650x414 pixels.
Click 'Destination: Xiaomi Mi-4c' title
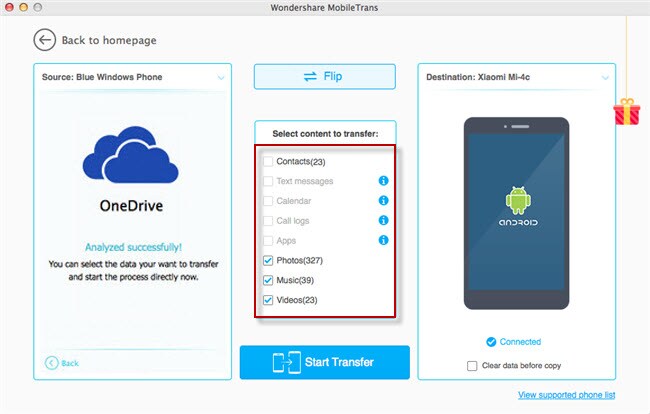point(478,77)
